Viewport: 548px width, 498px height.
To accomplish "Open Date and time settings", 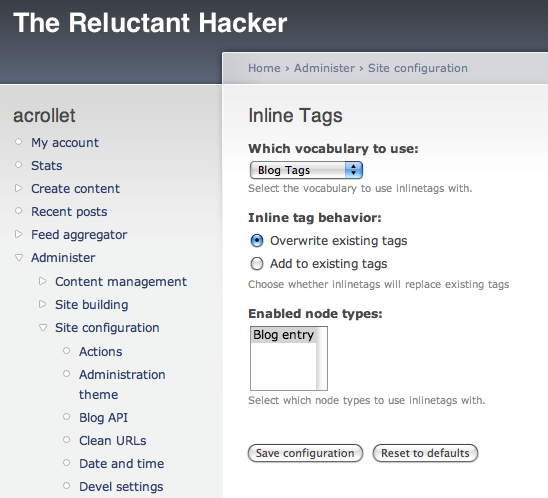I will coord(122,464).
